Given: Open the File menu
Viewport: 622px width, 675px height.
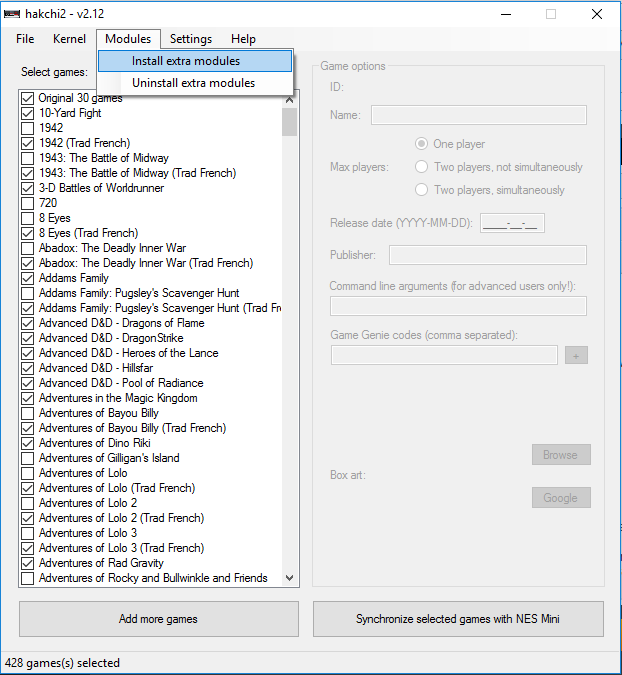Looking at the screenshot, I should pos(25,39).
